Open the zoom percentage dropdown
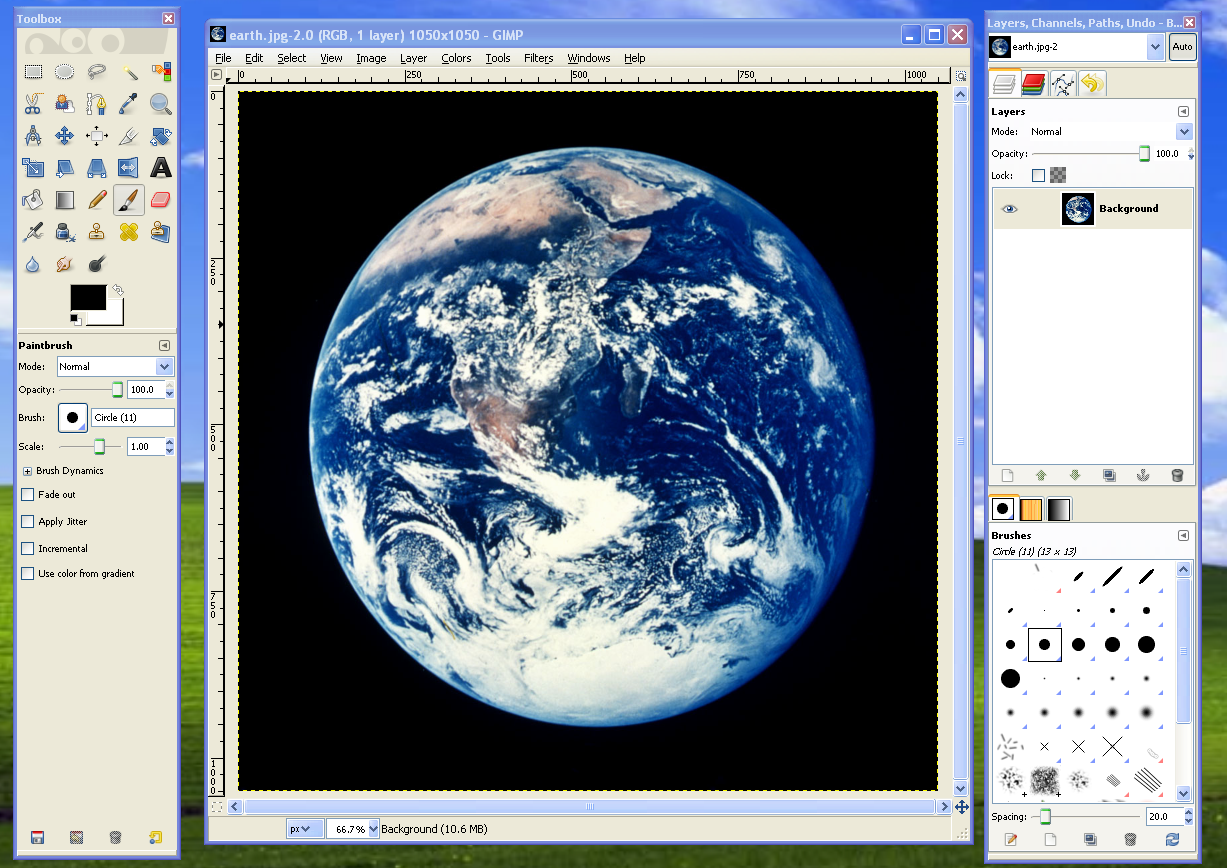 (x=374, y=829)
